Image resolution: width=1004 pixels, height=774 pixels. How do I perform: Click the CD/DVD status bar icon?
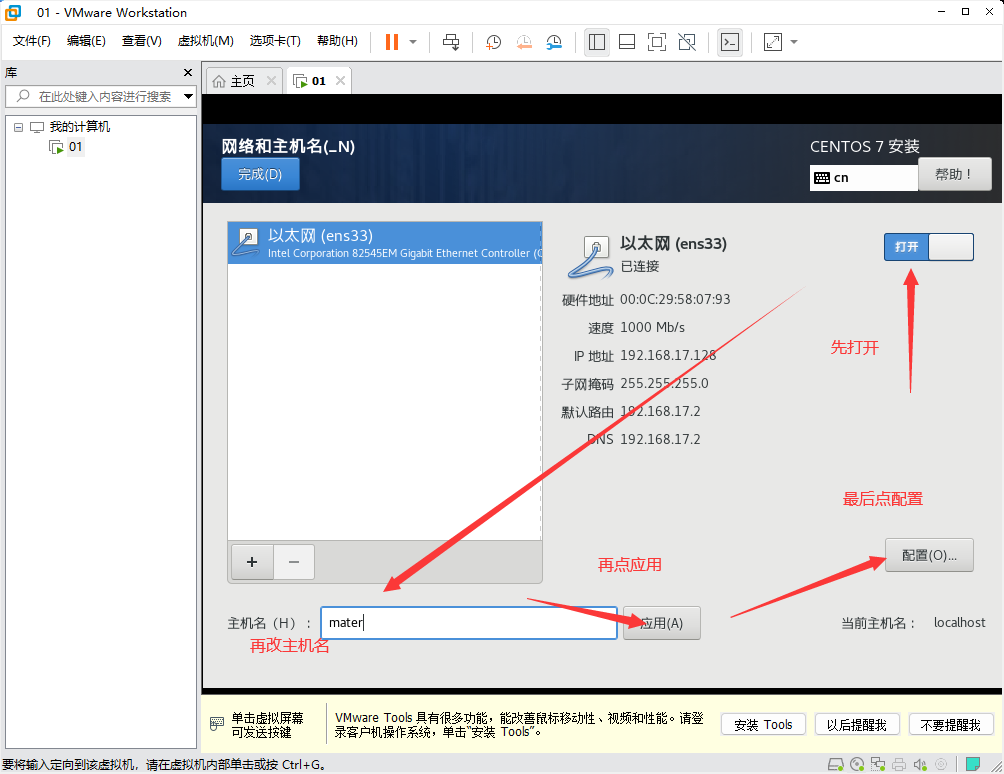(x=857, y=764)
